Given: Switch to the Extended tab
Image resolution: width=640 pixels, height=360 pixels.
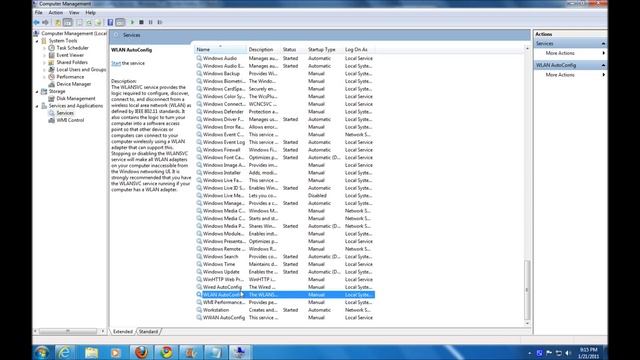Looking at the screenshot, I should tap(123, 331).
